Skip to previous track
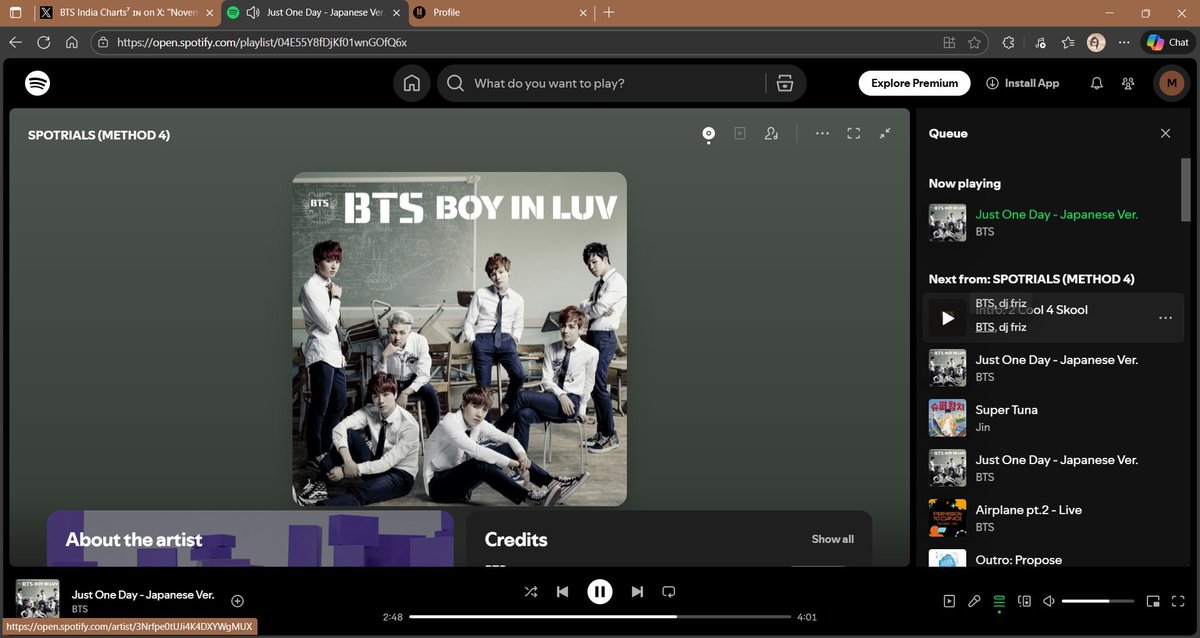1200x638 pixels. pos(562,592)
